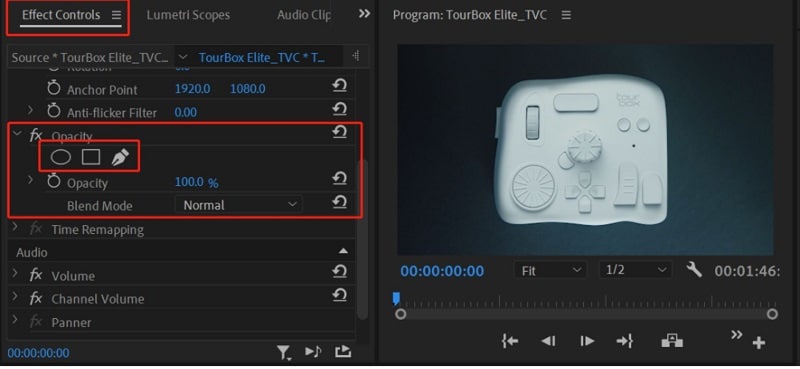
Task: Click Go to In point button
Action: [510, 341]
